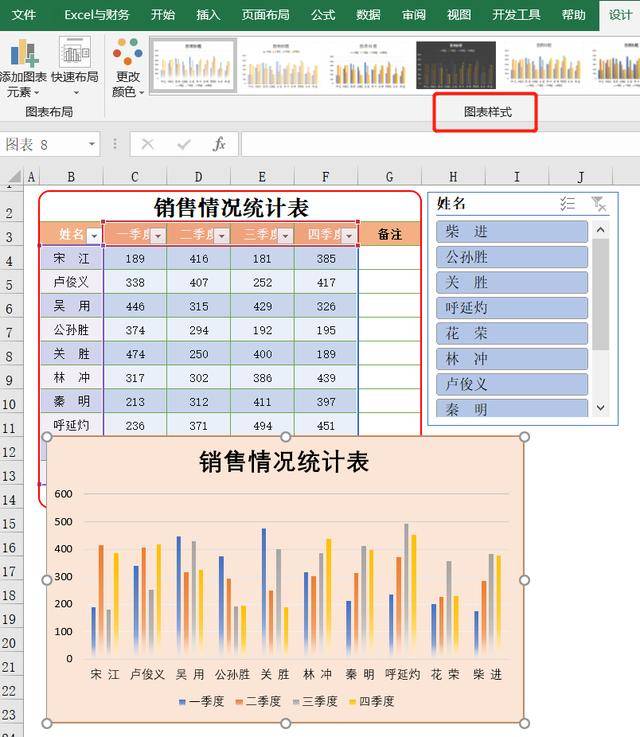Screen dimensions: 640x737
Task: Switch to the 插入 tab
Action: pos(208,15)
